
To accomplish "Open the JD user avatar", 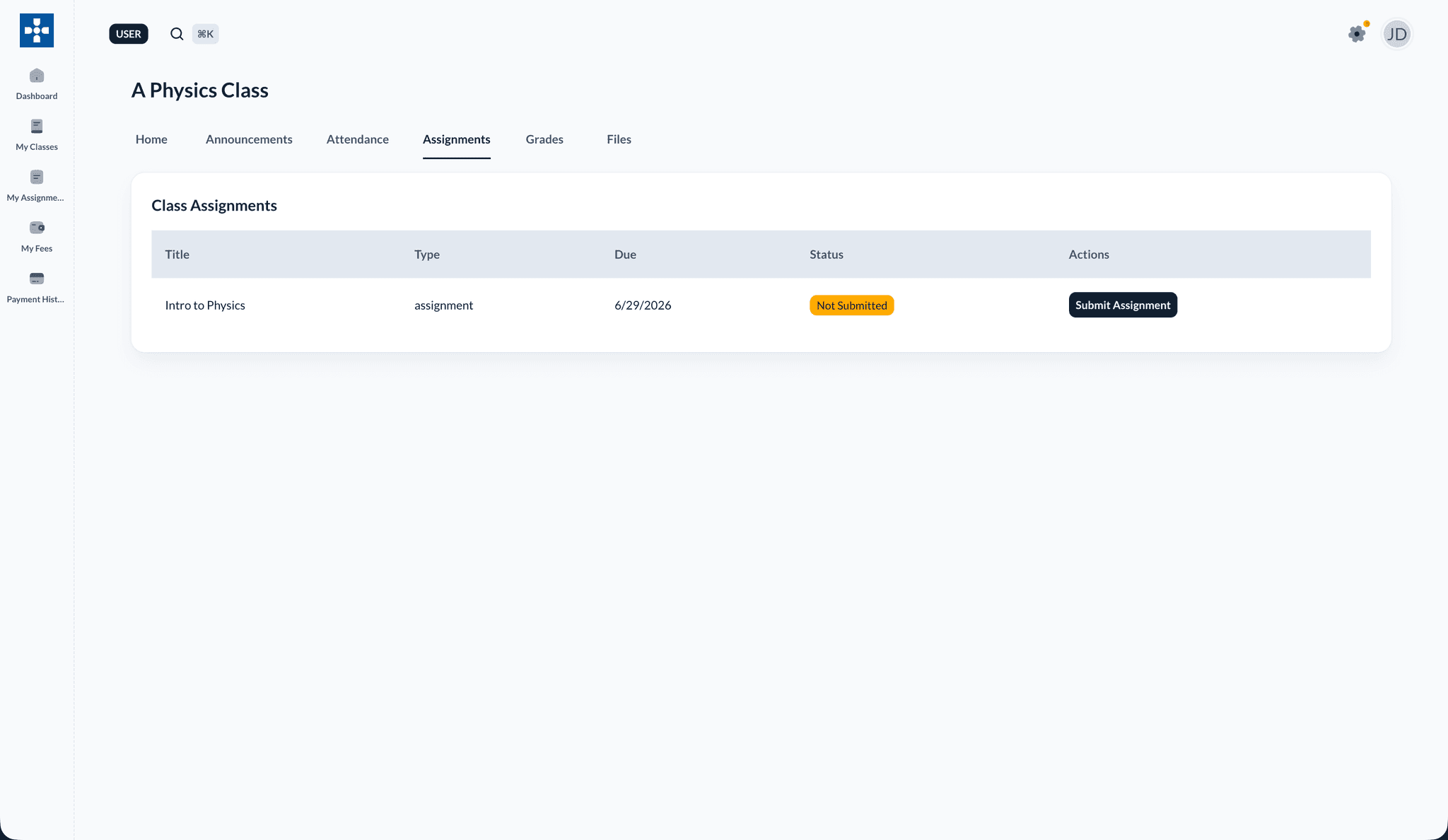I will (x=1396, y=34).
